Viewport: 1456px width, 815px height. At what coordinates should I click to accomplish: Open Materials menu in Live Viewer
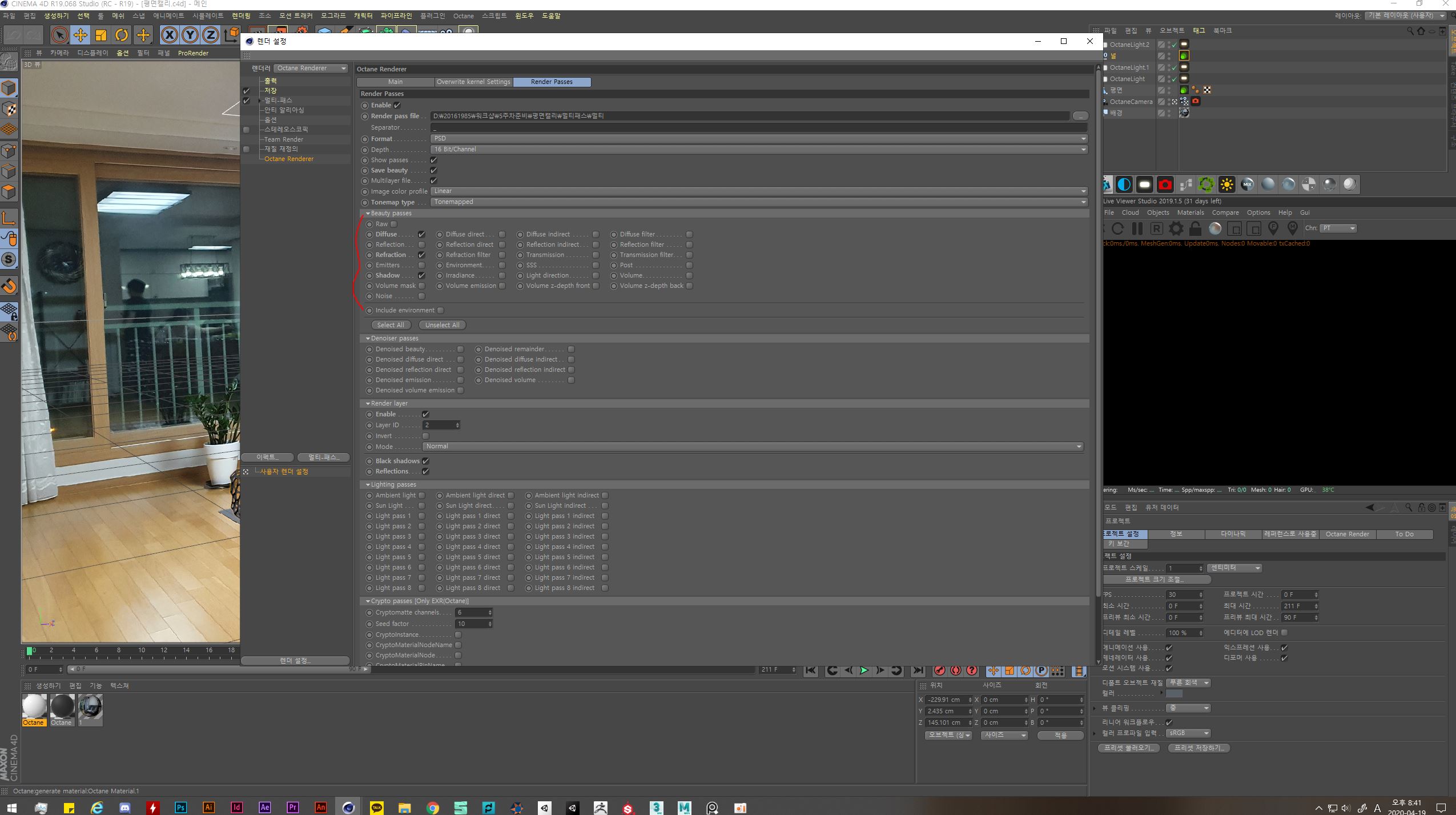click(1190, 212)
